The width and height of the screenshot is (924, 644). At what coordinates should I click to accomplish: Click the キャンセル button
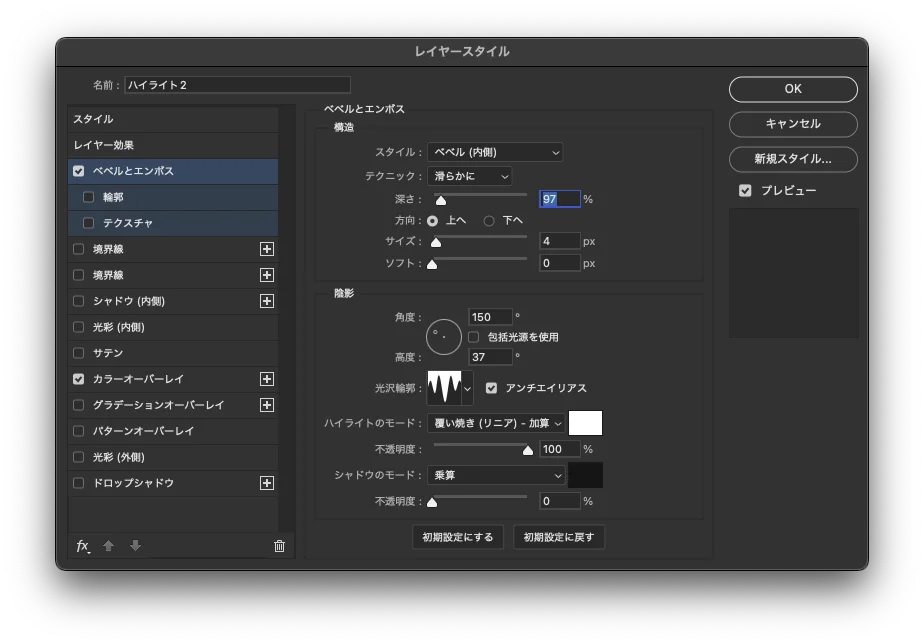pos(793,124)
